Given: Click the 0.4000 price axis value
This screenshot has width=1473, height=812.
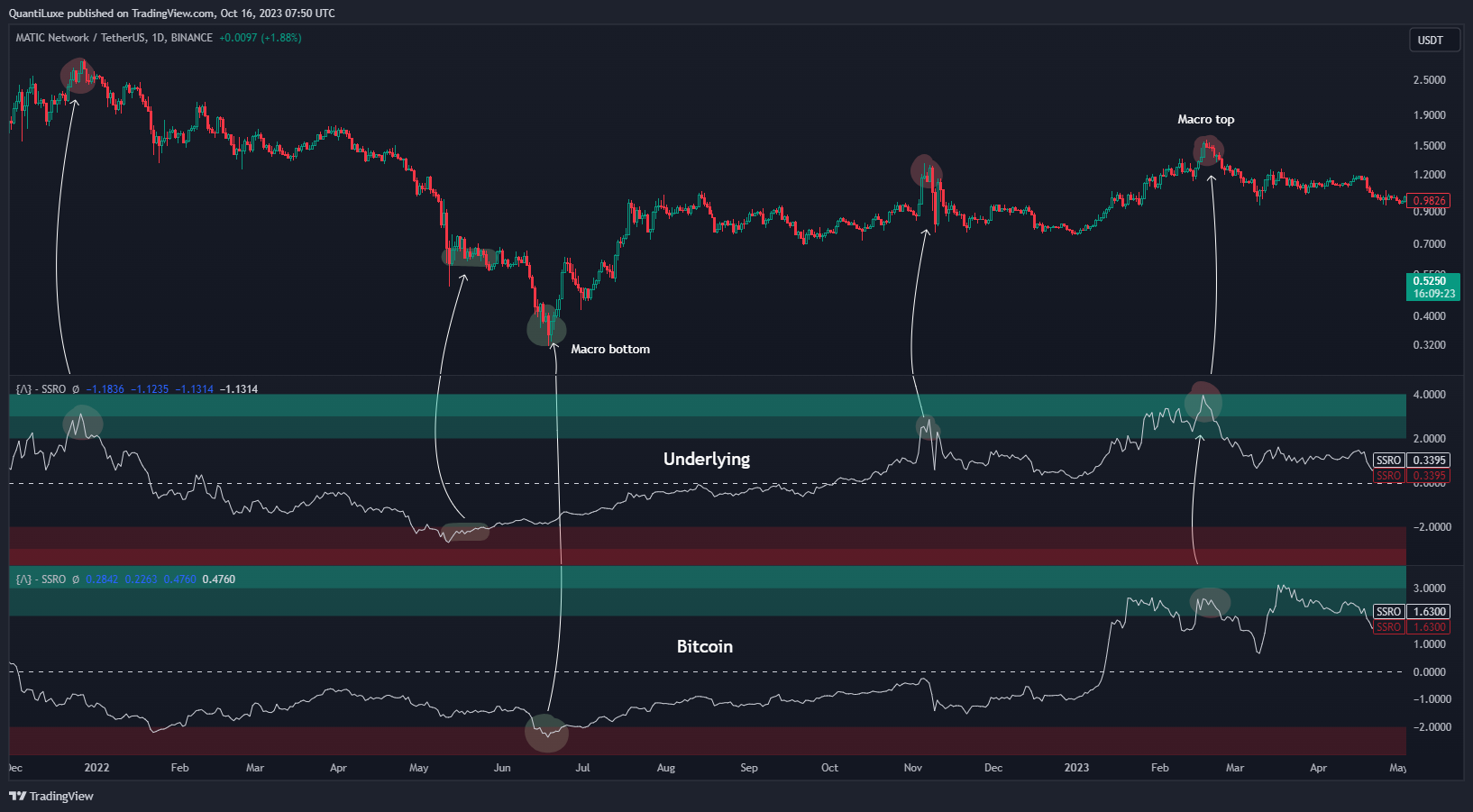Looking at the screenshot, I should (1429, 316).
